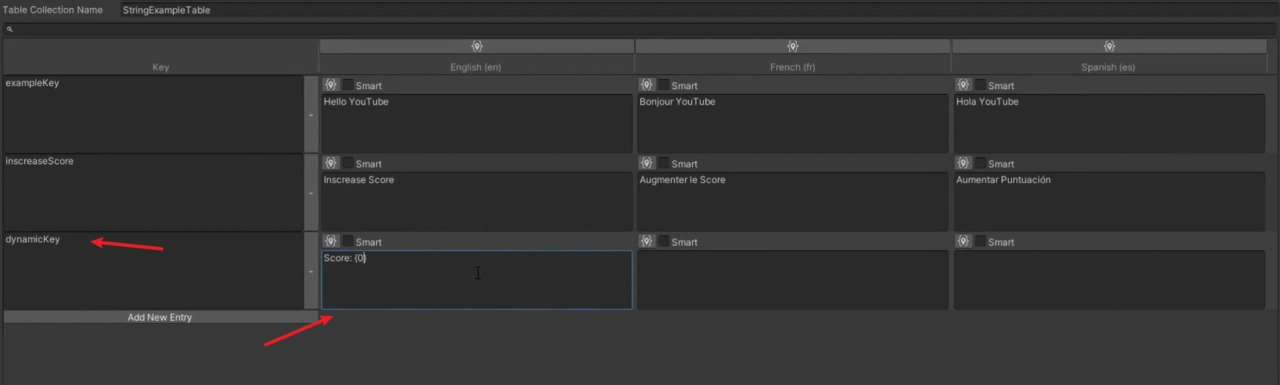Enable Smart for French dynamicKey entry
The width and height of the screenshot is (1280, 385).
click(x=664, y=241)
